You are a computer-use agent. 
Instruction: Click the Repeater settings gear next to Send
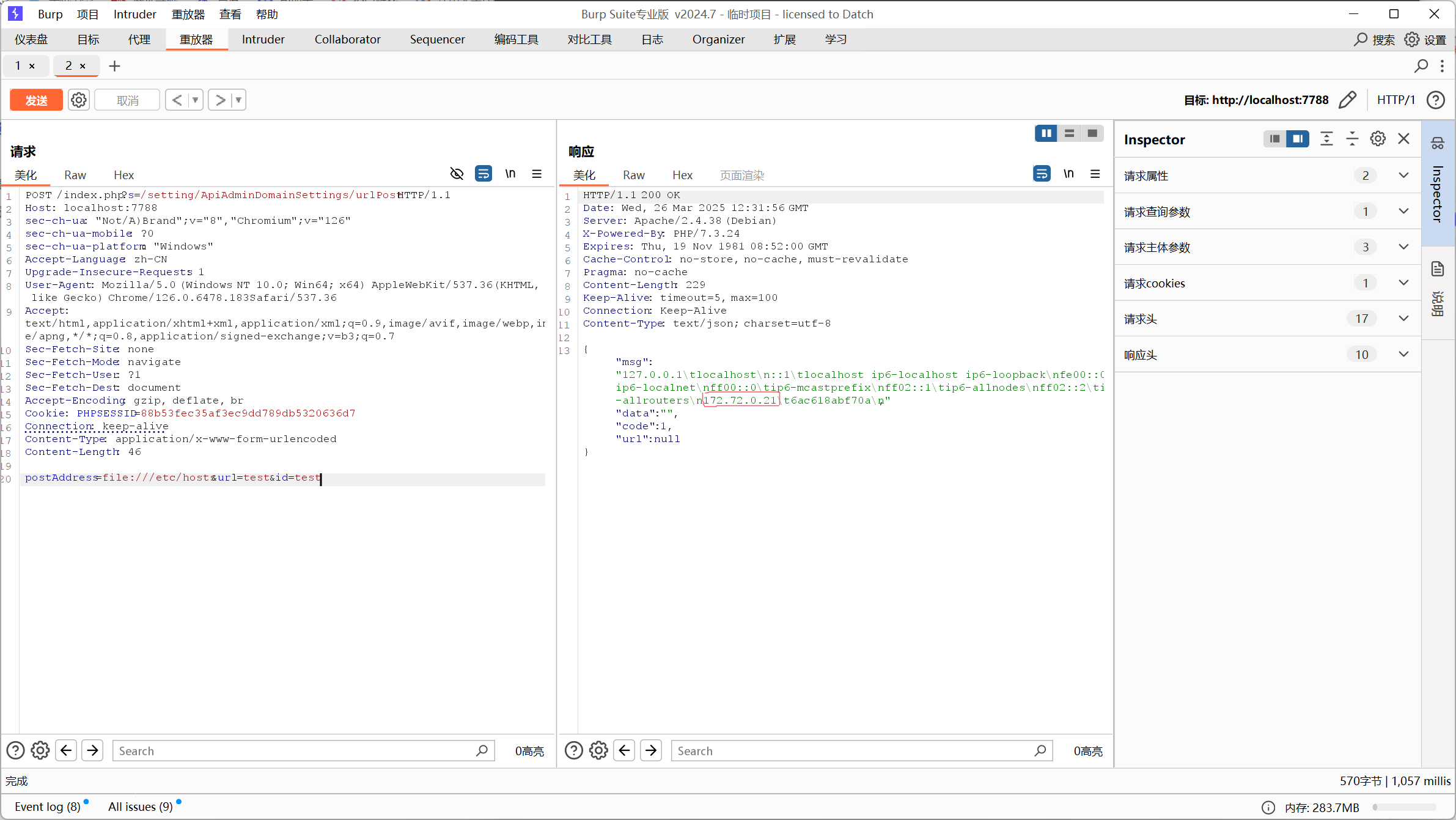(79, 100)
